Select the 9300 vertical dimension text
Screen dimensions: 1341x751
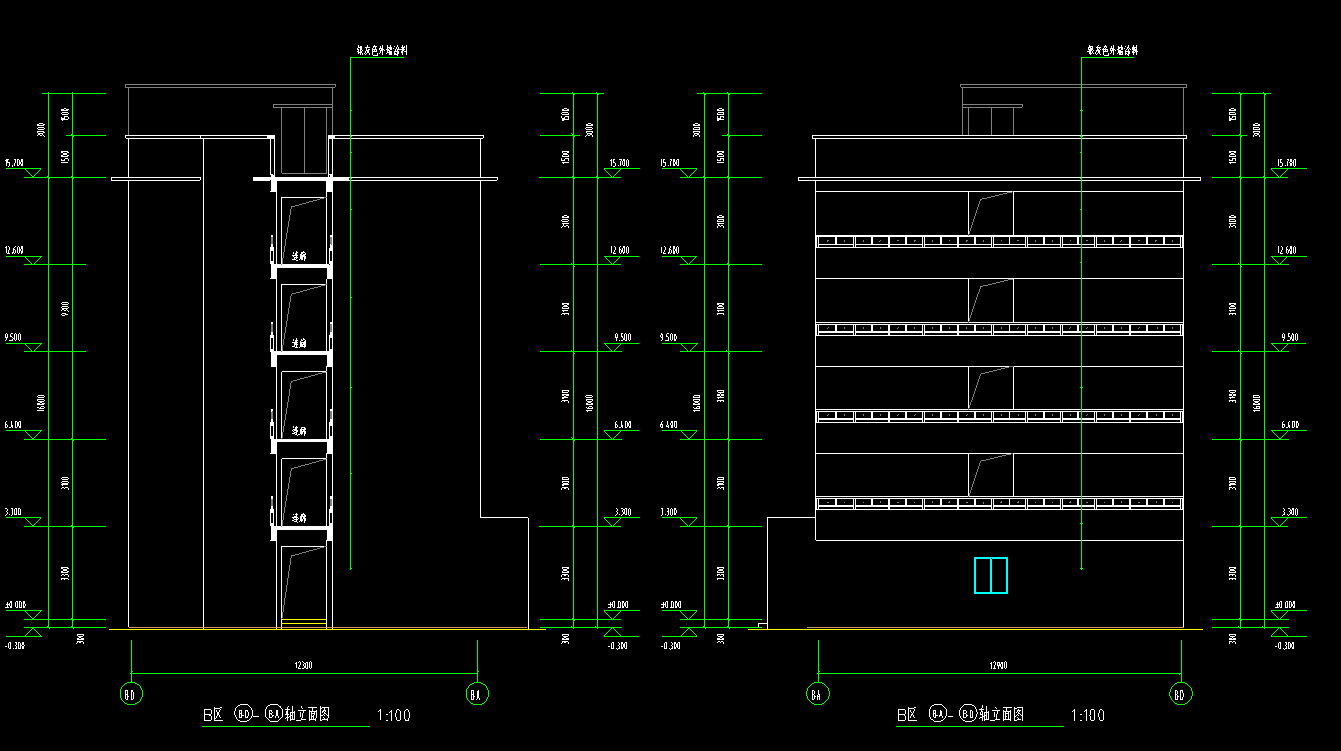[x=65, y=308]
